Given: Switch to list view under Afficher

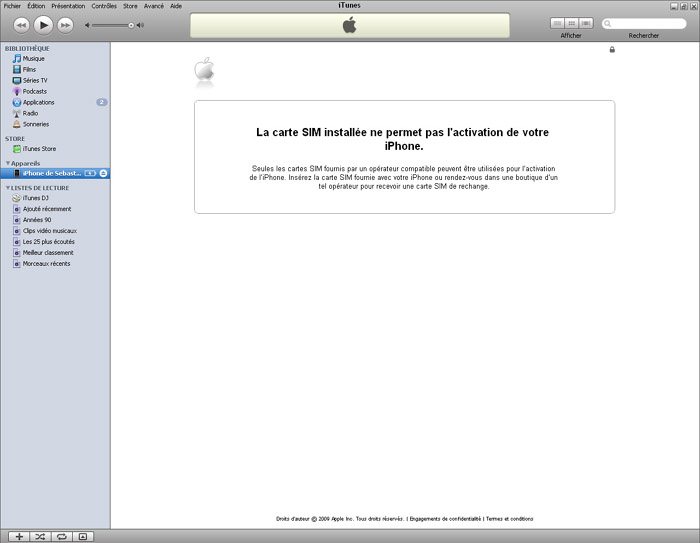Looking at the screenshot, I should coord(557,23).
